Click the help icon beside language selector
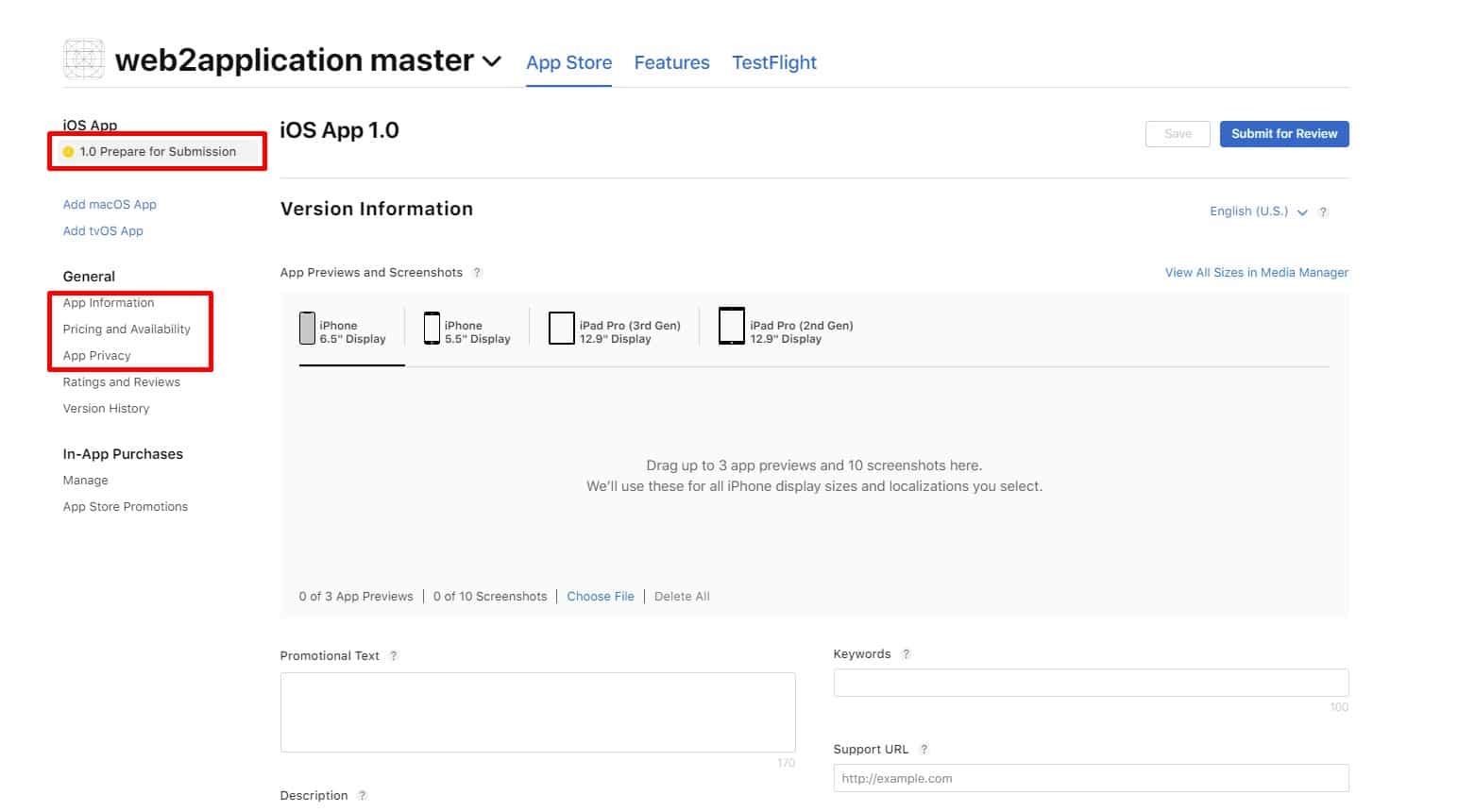Viewport: 1475px width, 812px height. [x=1323, y=212]
